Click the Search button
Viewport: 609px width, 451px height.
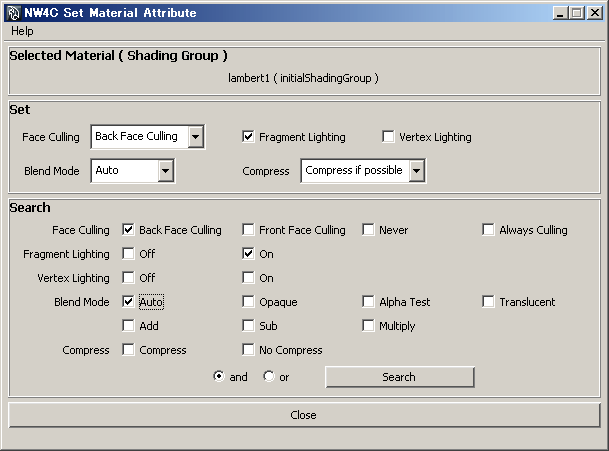(x=399, y=377)
